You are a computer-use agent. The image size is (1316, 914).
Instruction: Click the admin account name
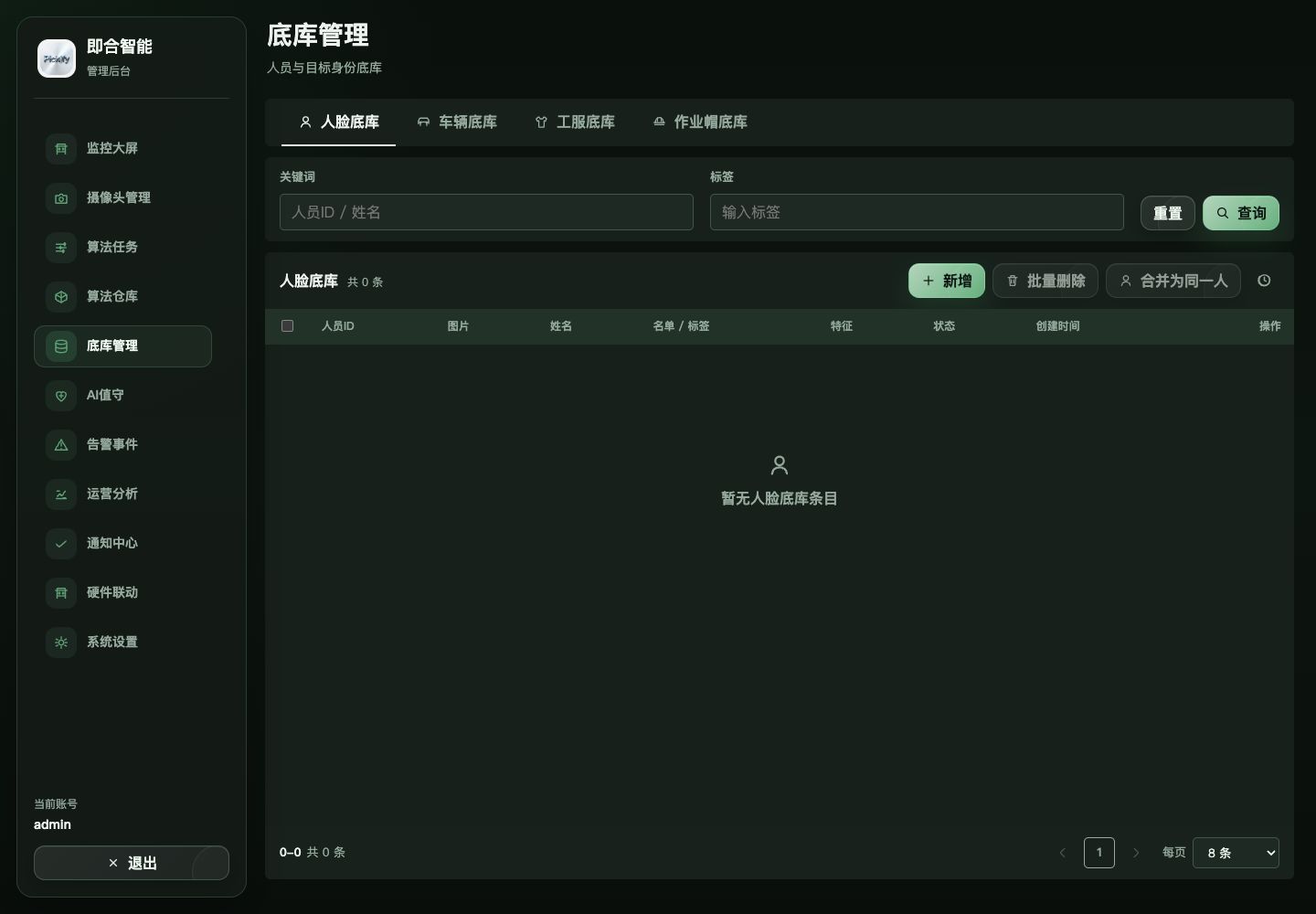tap(52, 824)
